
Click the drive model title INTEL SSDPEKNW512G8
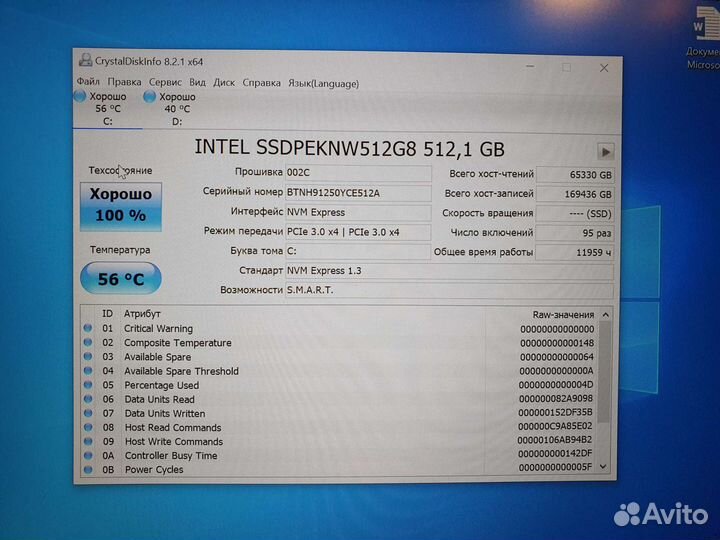tap(305, 148)
